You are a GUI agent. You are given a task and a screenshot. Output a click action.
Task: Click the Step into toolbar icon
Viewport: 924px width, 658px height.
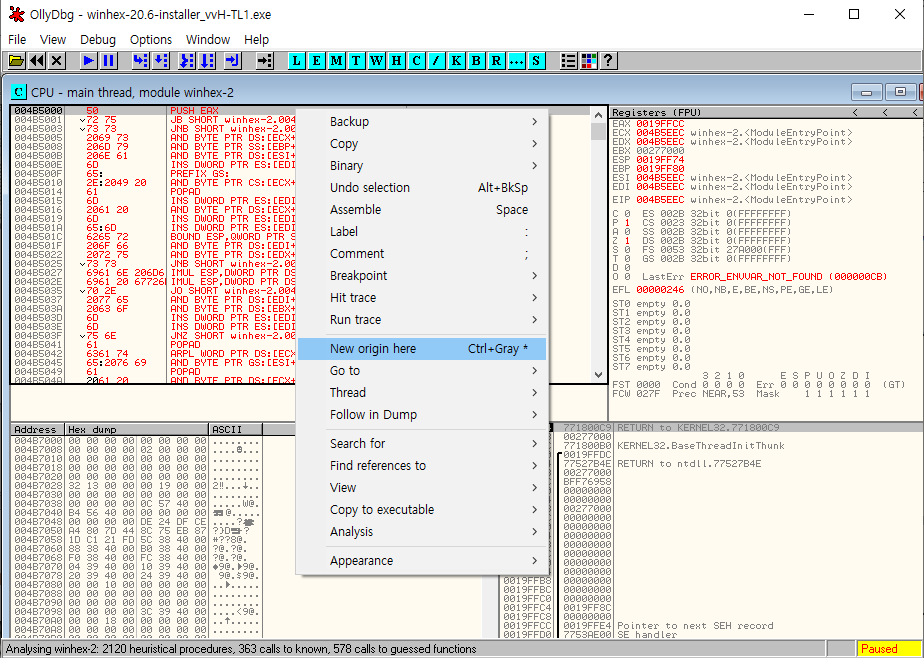[x=141, y=60]
